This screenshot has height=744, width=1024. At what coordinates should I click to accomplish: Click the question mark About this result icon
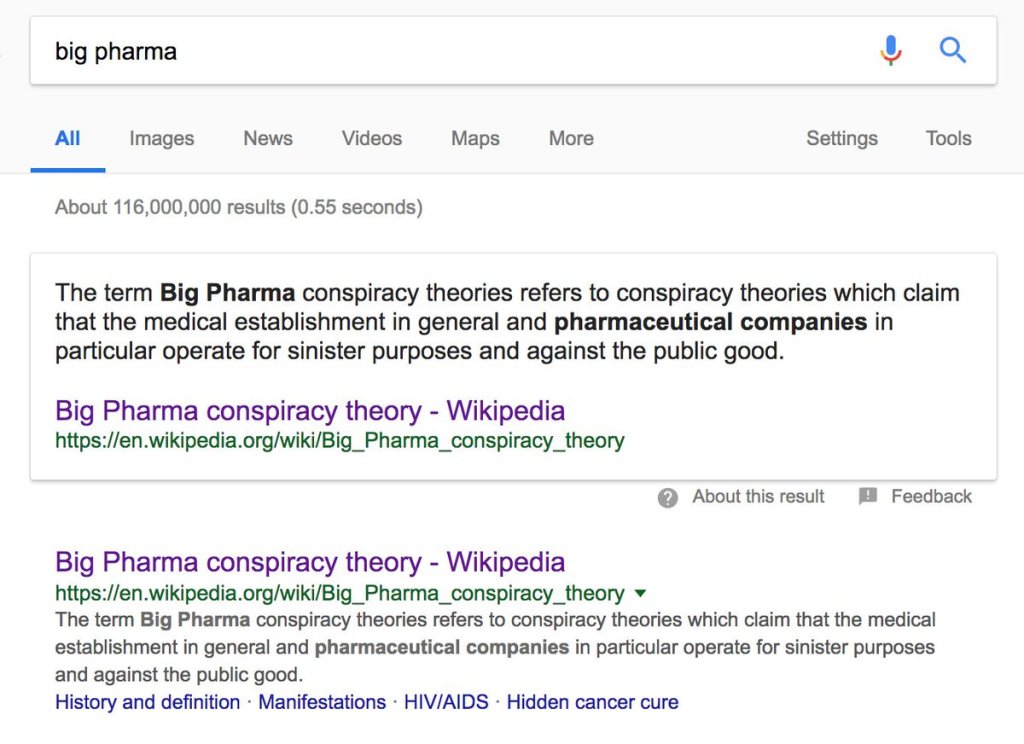coord(668,497)
